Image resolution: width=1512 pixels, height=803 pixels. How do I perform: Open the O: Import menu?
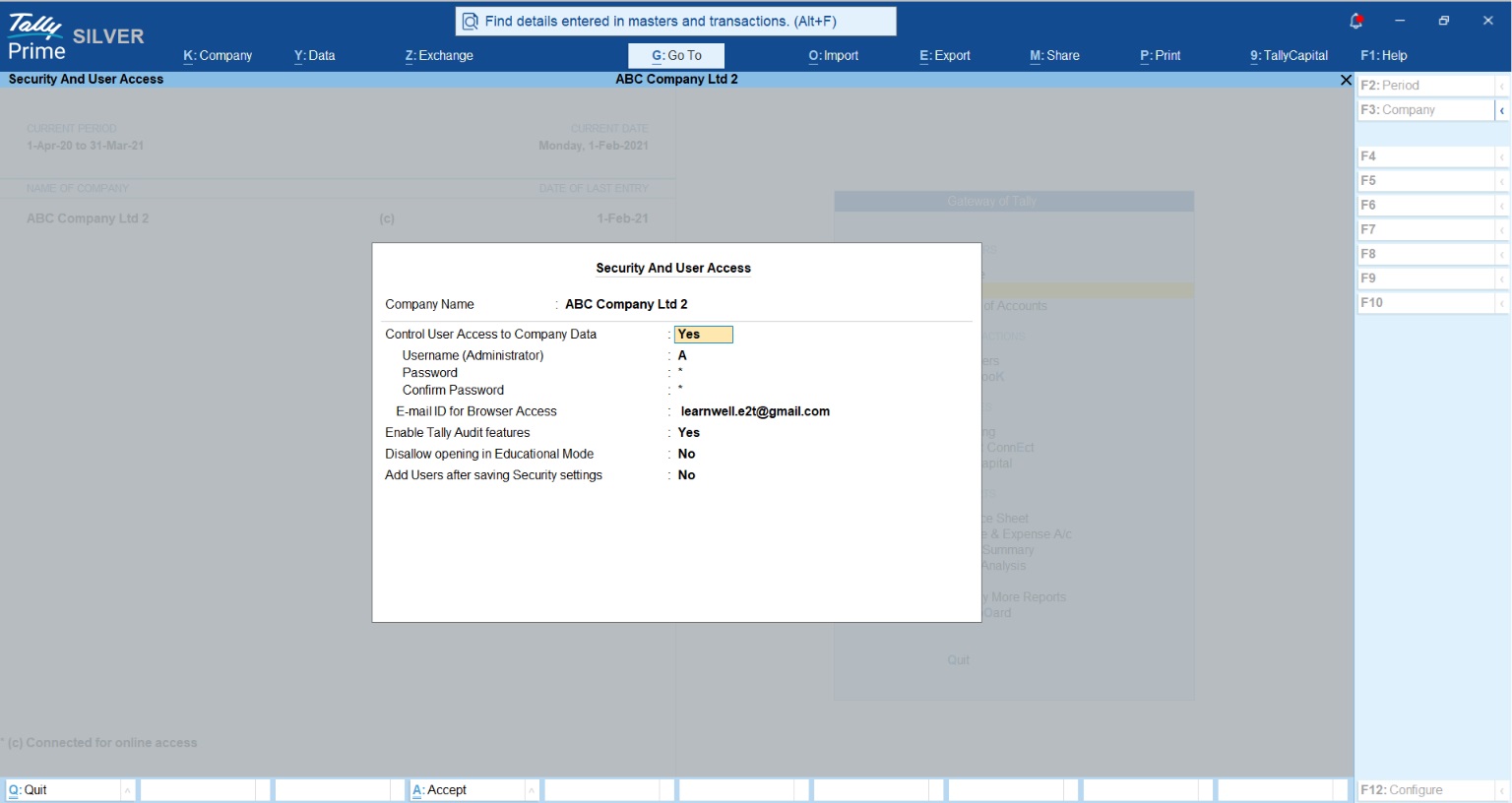(x=834, y=56)
